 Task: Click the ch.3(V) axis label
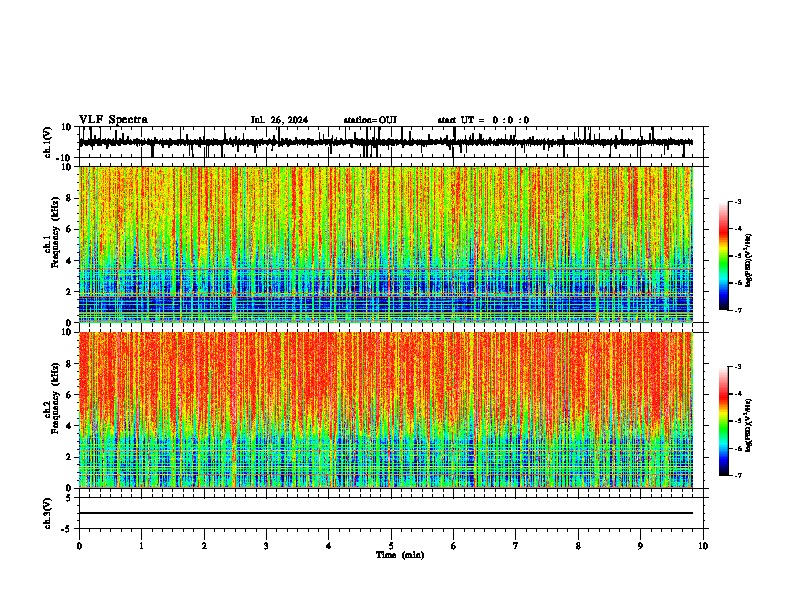(x=47, y=513)
